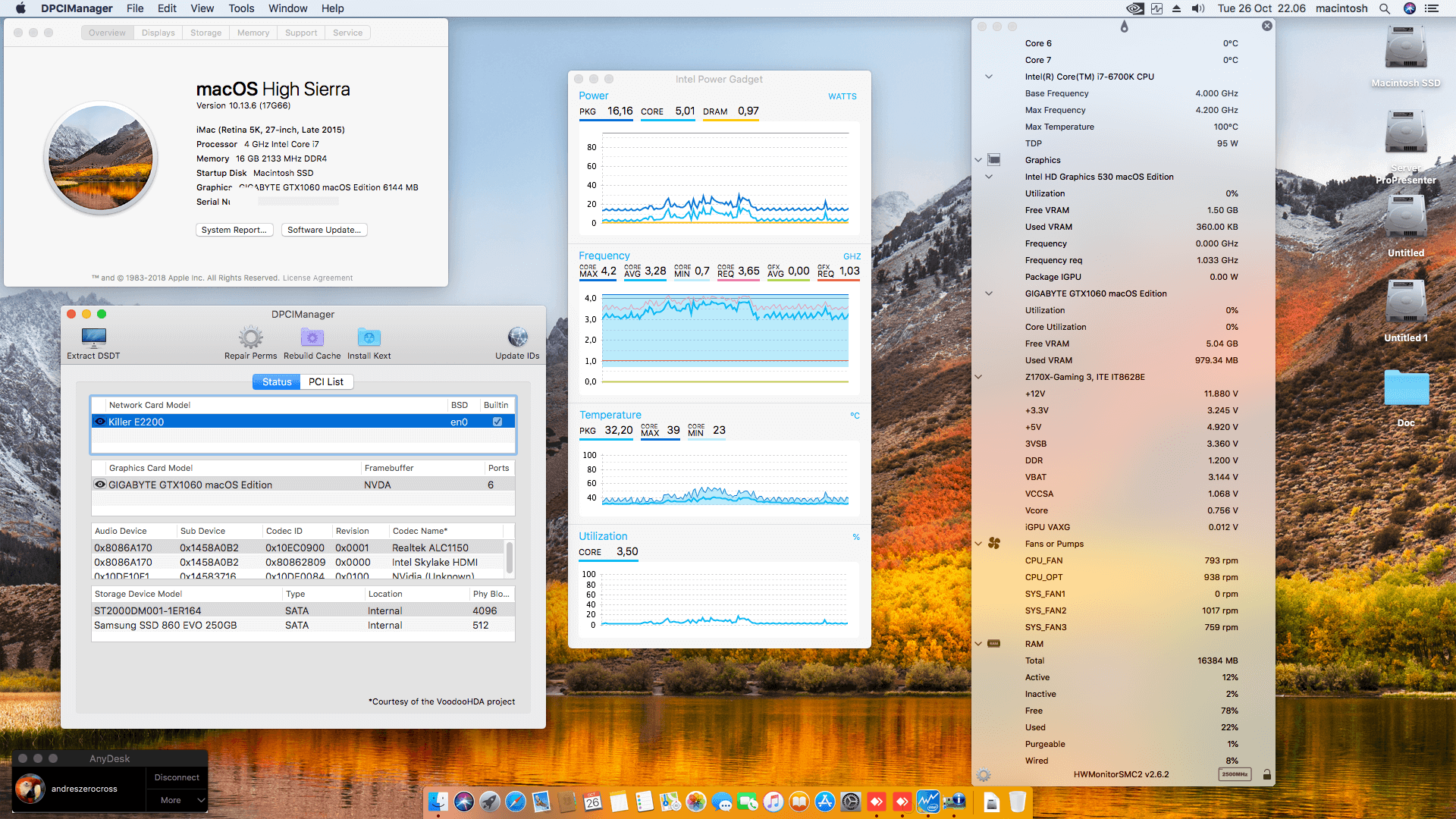Toggle eye icon beside Killer E2200
Screen dimensions: 1456x819
[99, 422]
